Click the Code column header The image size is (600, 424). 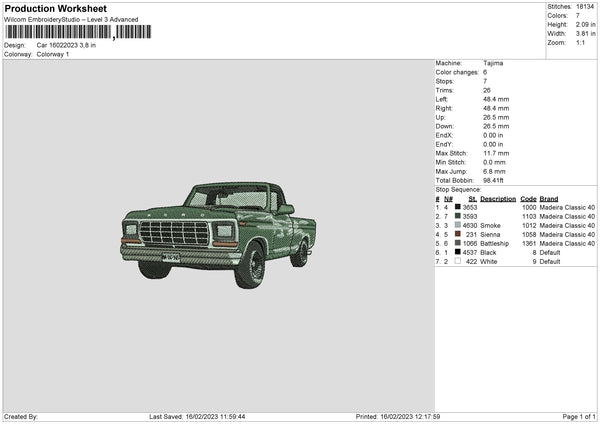pos(528,199)
